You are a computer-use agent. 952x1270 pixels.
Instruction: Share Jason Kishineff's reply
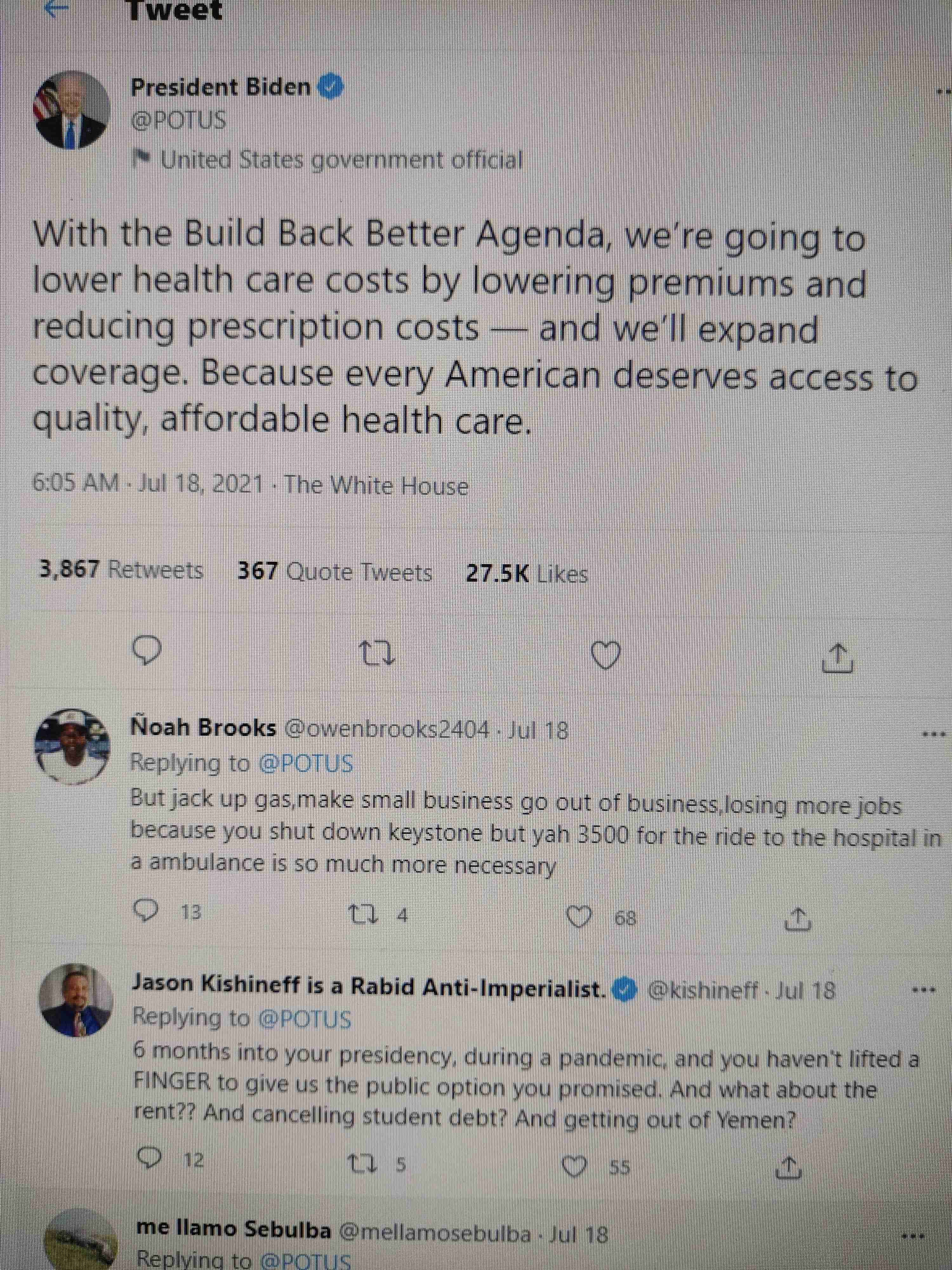(x=788, y=1167)
